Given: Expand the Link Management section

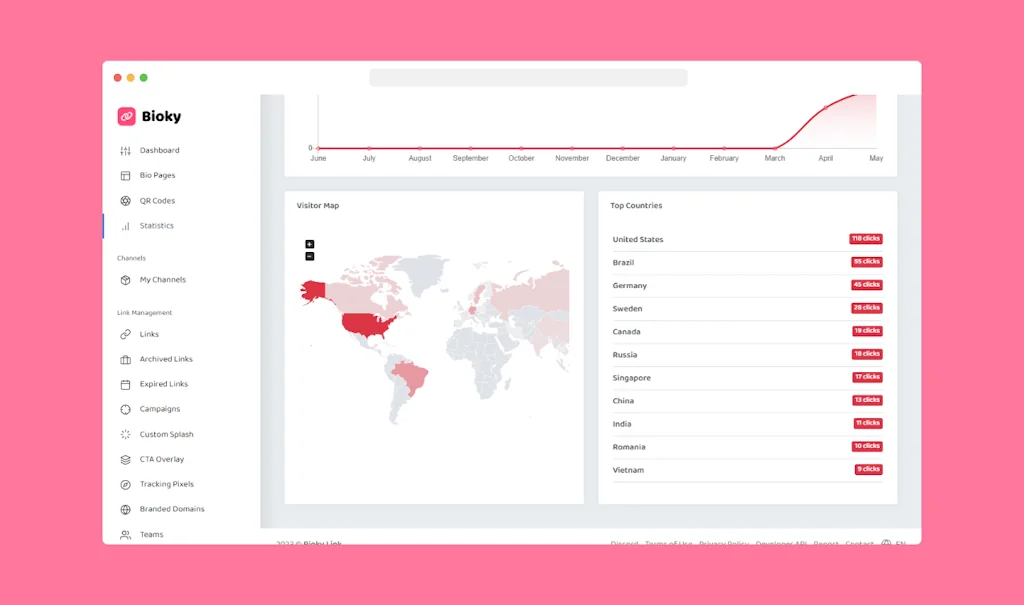Looking at the screenshot, I should [144, 312].
